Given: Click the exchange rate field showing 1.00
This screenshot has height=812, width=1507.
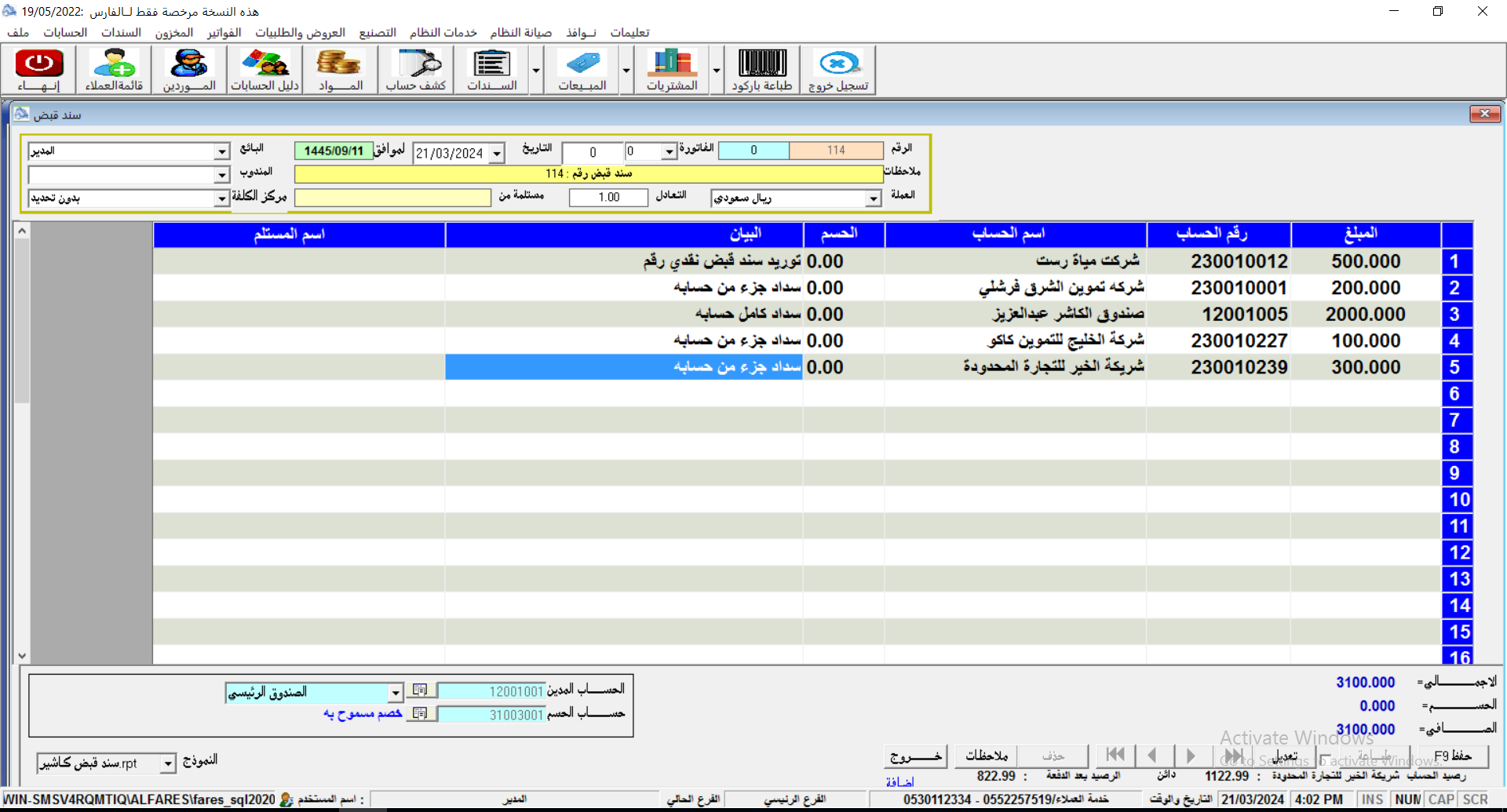Looking at the screenshot, I should tap(608, 197).
